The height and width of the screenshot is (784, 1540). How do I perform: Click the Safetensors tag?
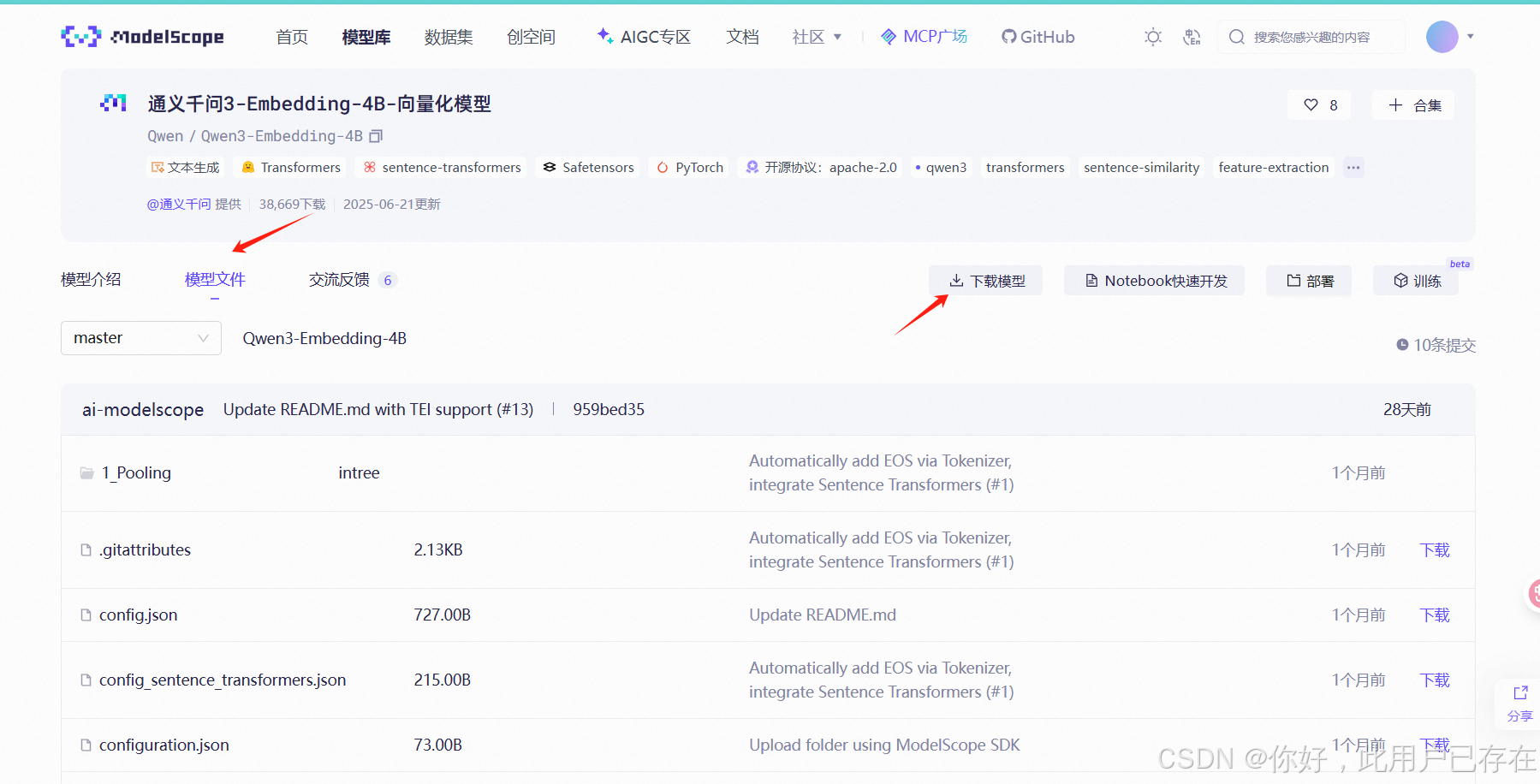pos(589,167)
